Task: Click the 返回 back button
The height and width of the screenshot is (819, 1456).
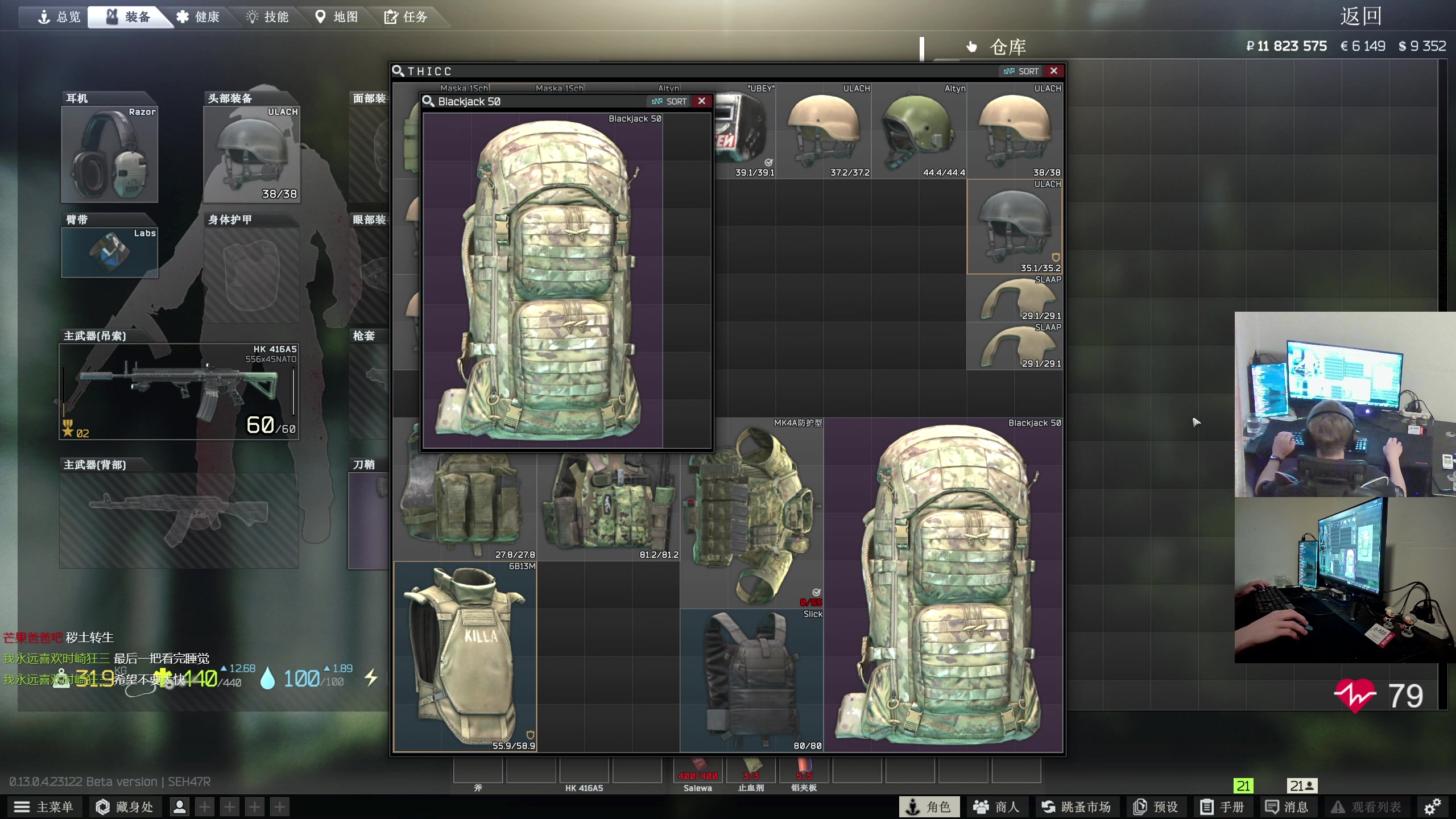Action: pyautogui.click(x=1361, y=16)
